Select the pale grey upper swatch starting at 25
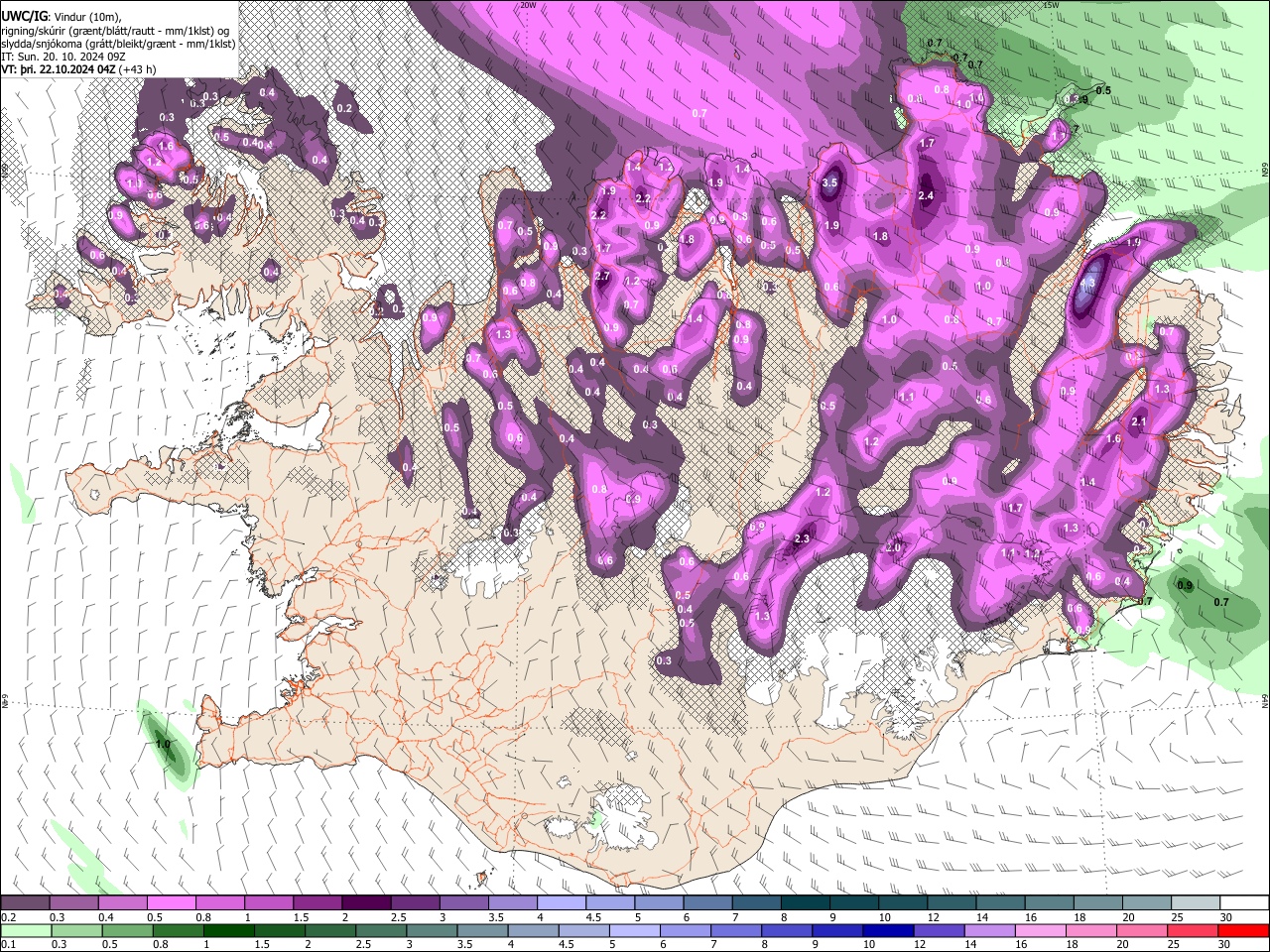Screen dimensions: 1270x952 pos(1195,903)
